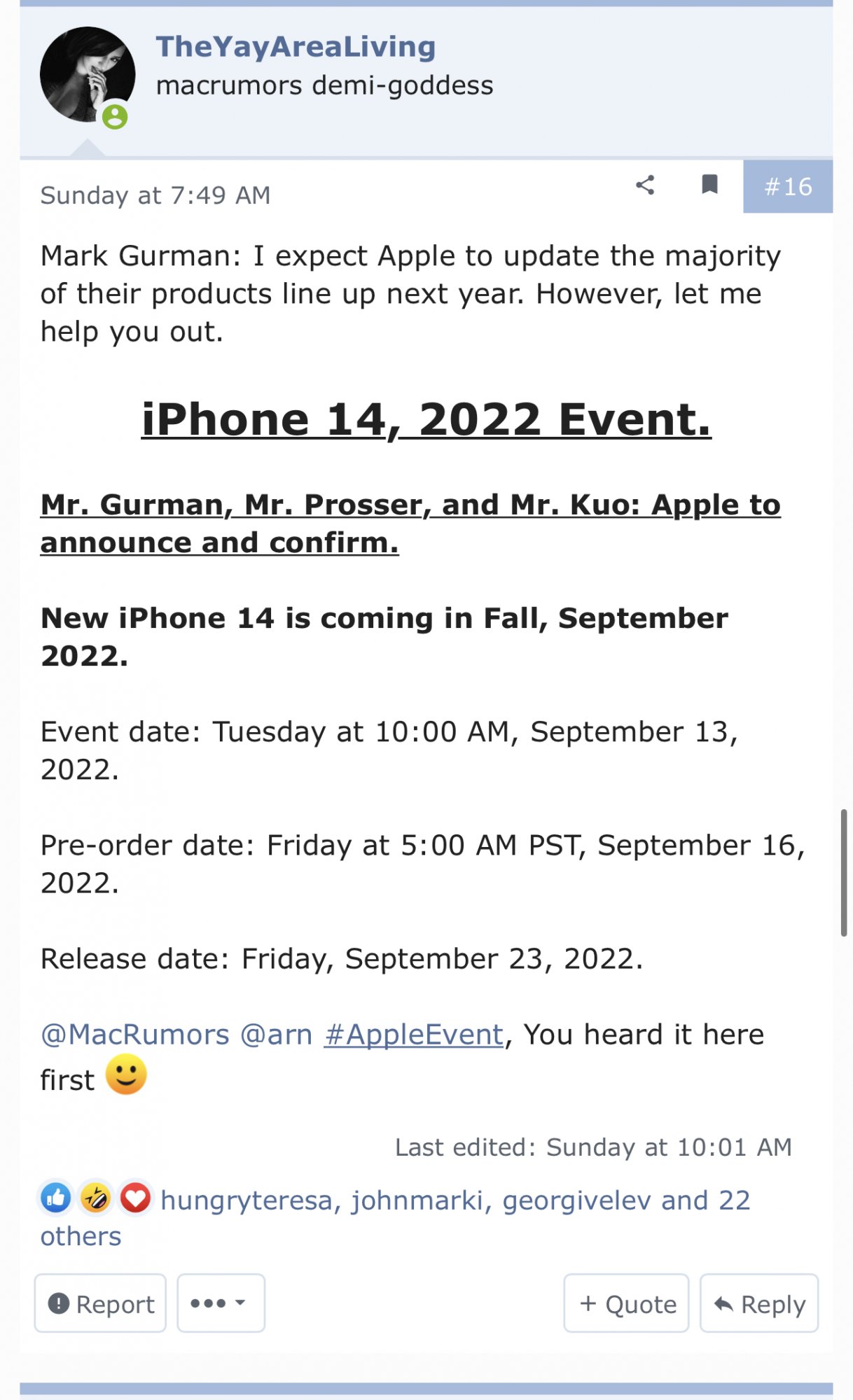Click the smiley emoji after 'first'
The height and width of the screenshot is (1400, 853).
click(x=126, y=1075)
